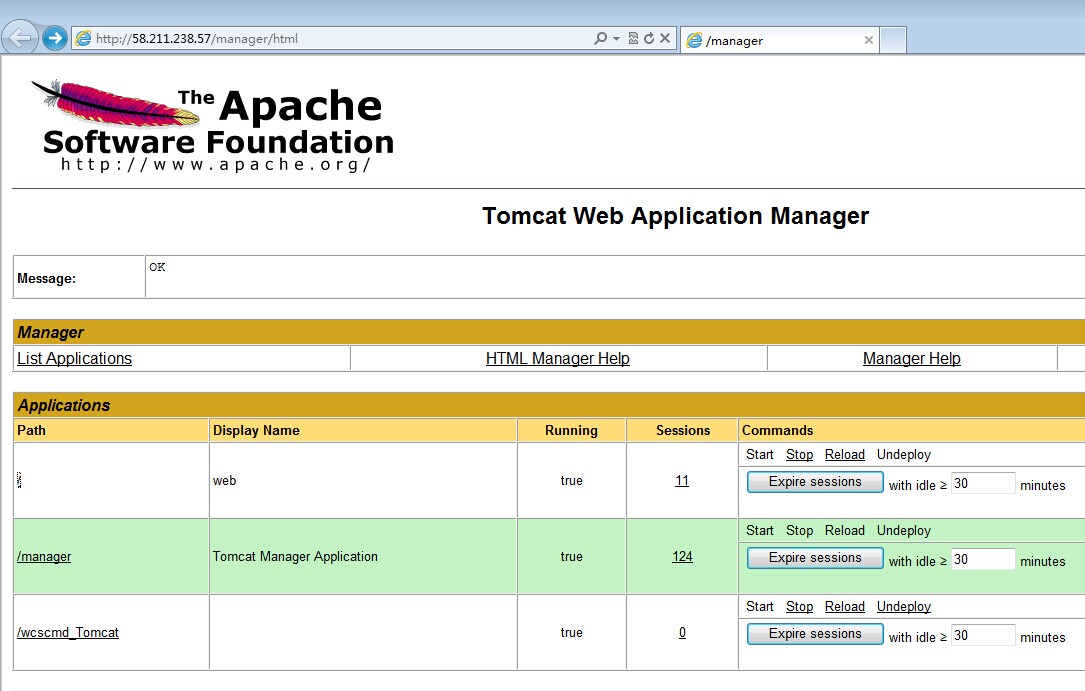Click the 'Start' text in /wcscmd_Tomcat row

760,607
